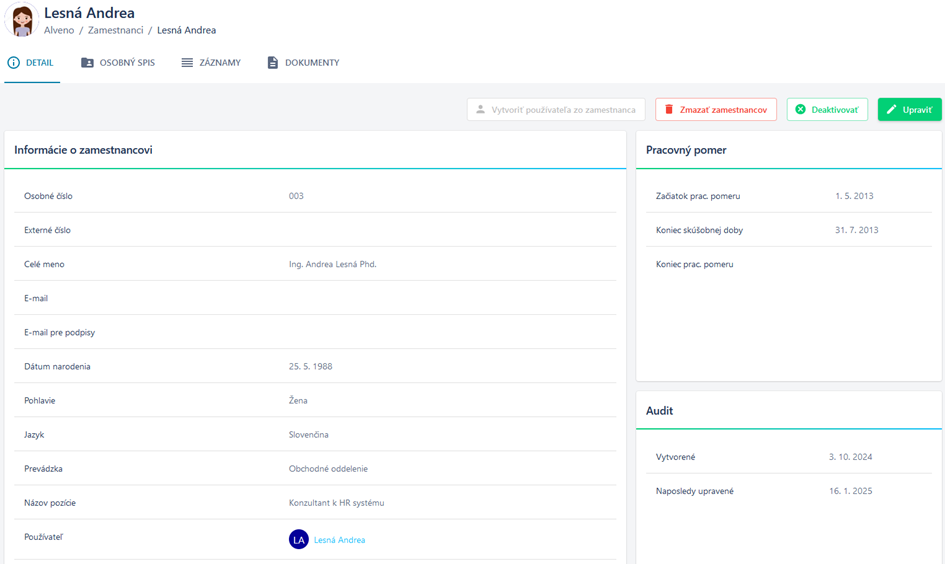This screenshot has height=564, width=945.
Task: Click the folder icon for Osobný spis
Action: click(x=88, y=63)
